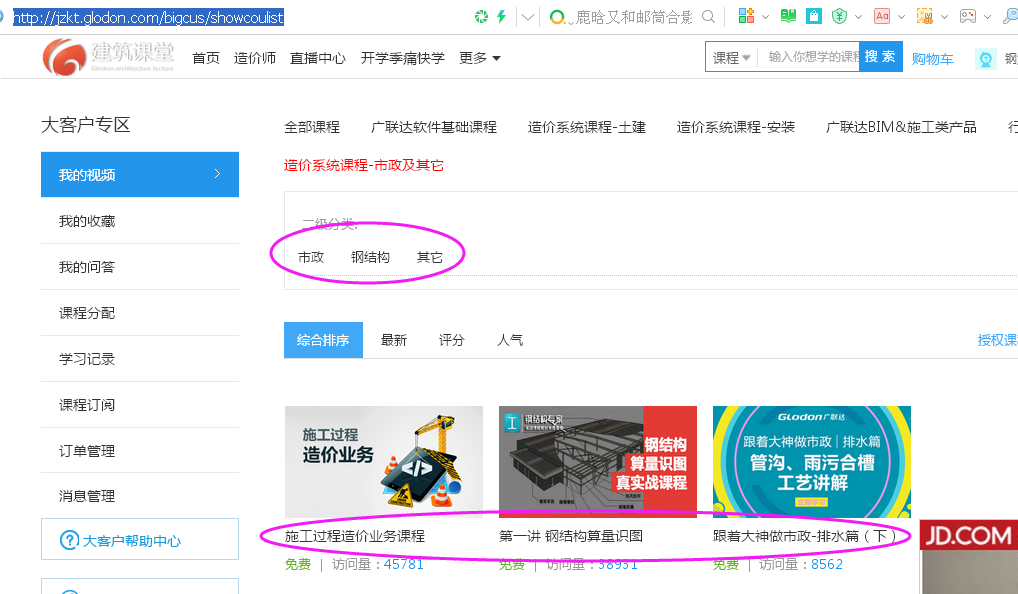1018x594 pixels.
Task: Open 我的问答 in the sidebar
Action: click(87, 267)
